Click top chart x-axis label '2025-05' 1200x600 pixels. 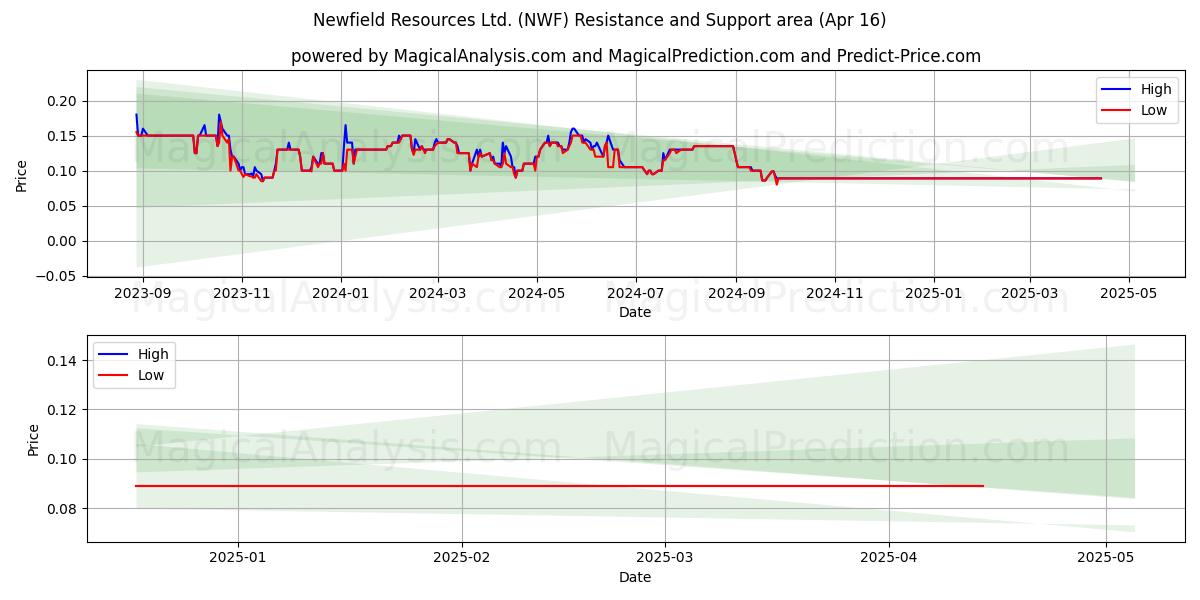click(1129, 293)
